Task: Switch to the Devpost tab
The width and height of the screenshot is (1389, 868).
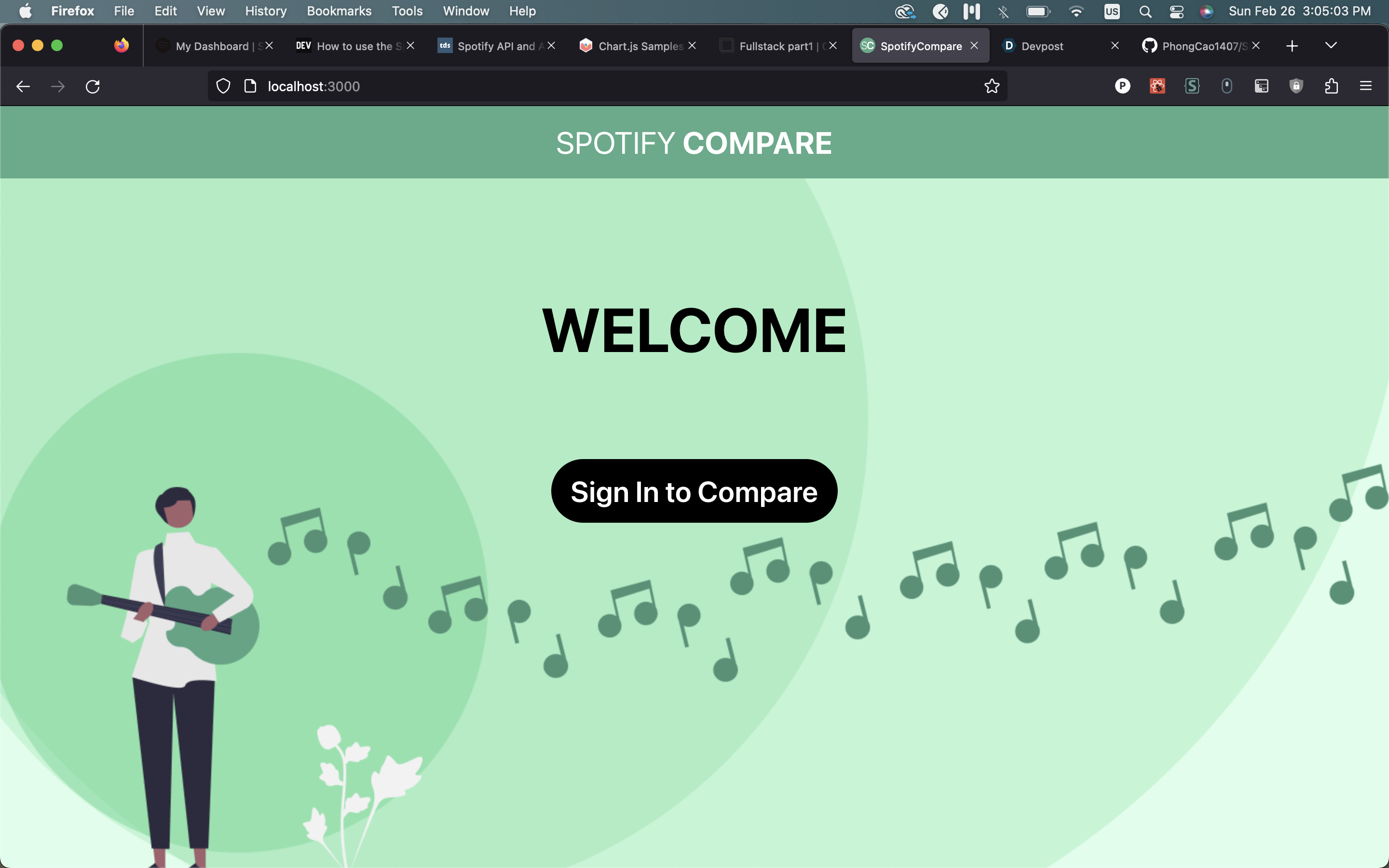Action: tap(1042, 46)
